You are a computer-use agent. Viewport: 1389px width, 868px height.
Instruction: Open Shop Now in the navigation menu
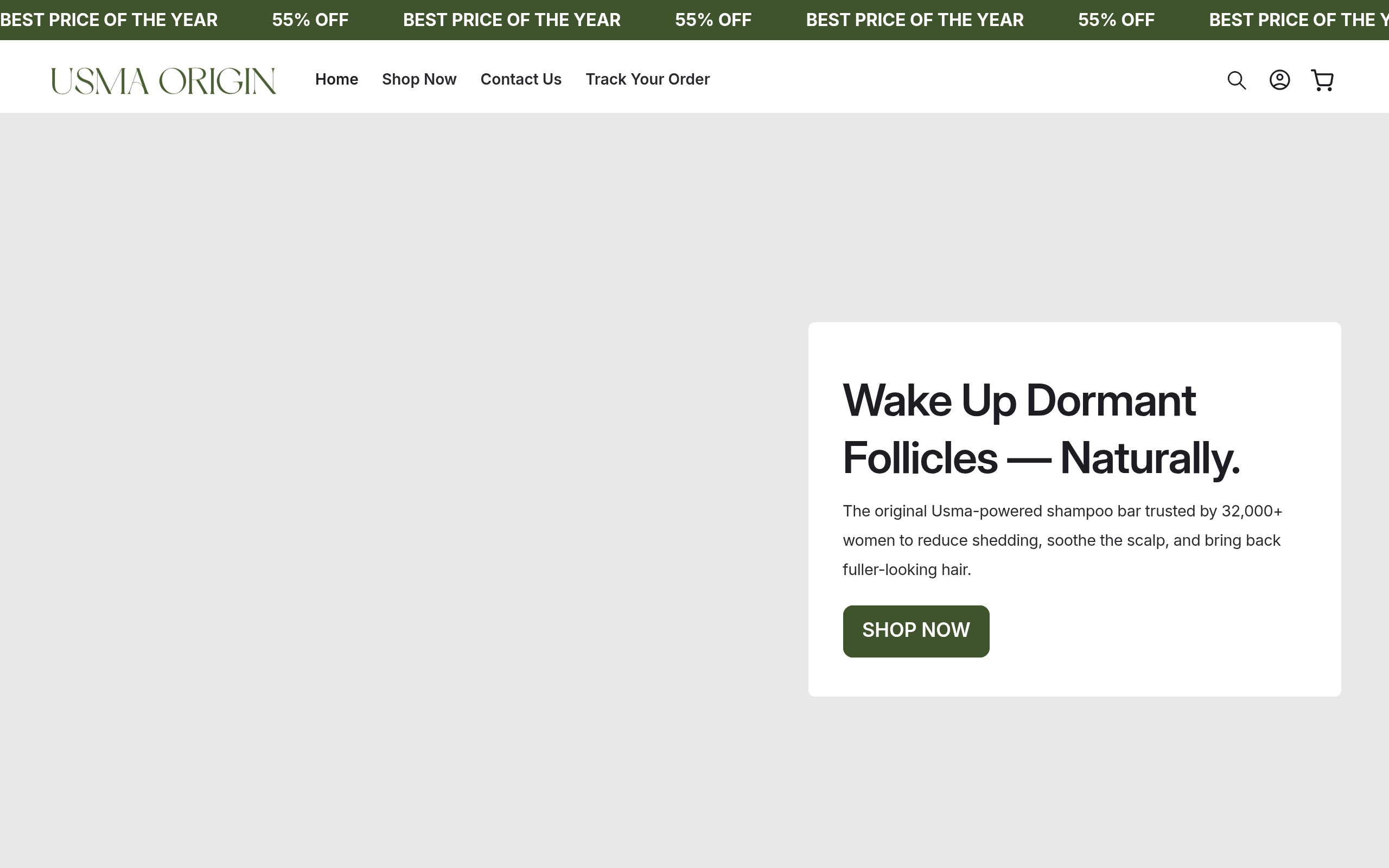[419, 79]
